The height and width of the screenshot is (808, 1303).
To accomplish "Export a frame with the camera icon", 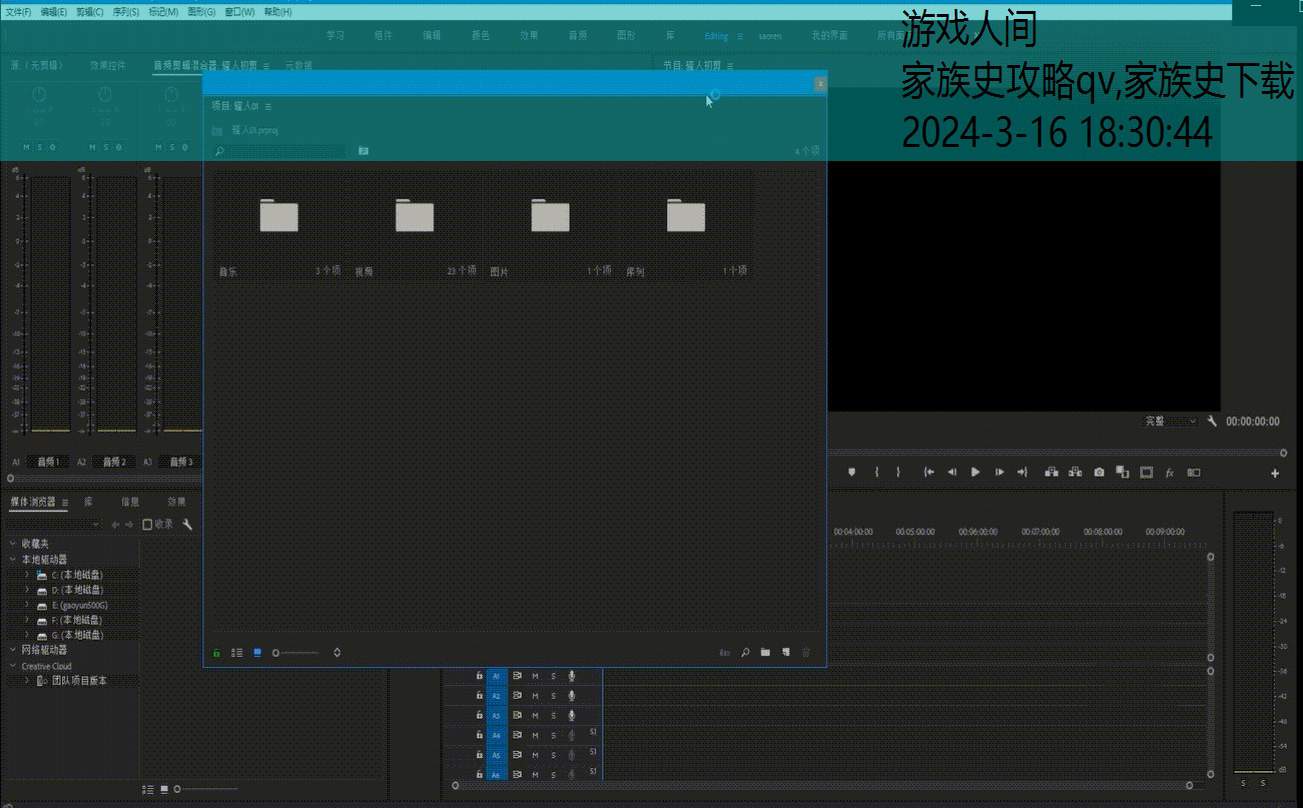I will click(x=1099, y=472).
